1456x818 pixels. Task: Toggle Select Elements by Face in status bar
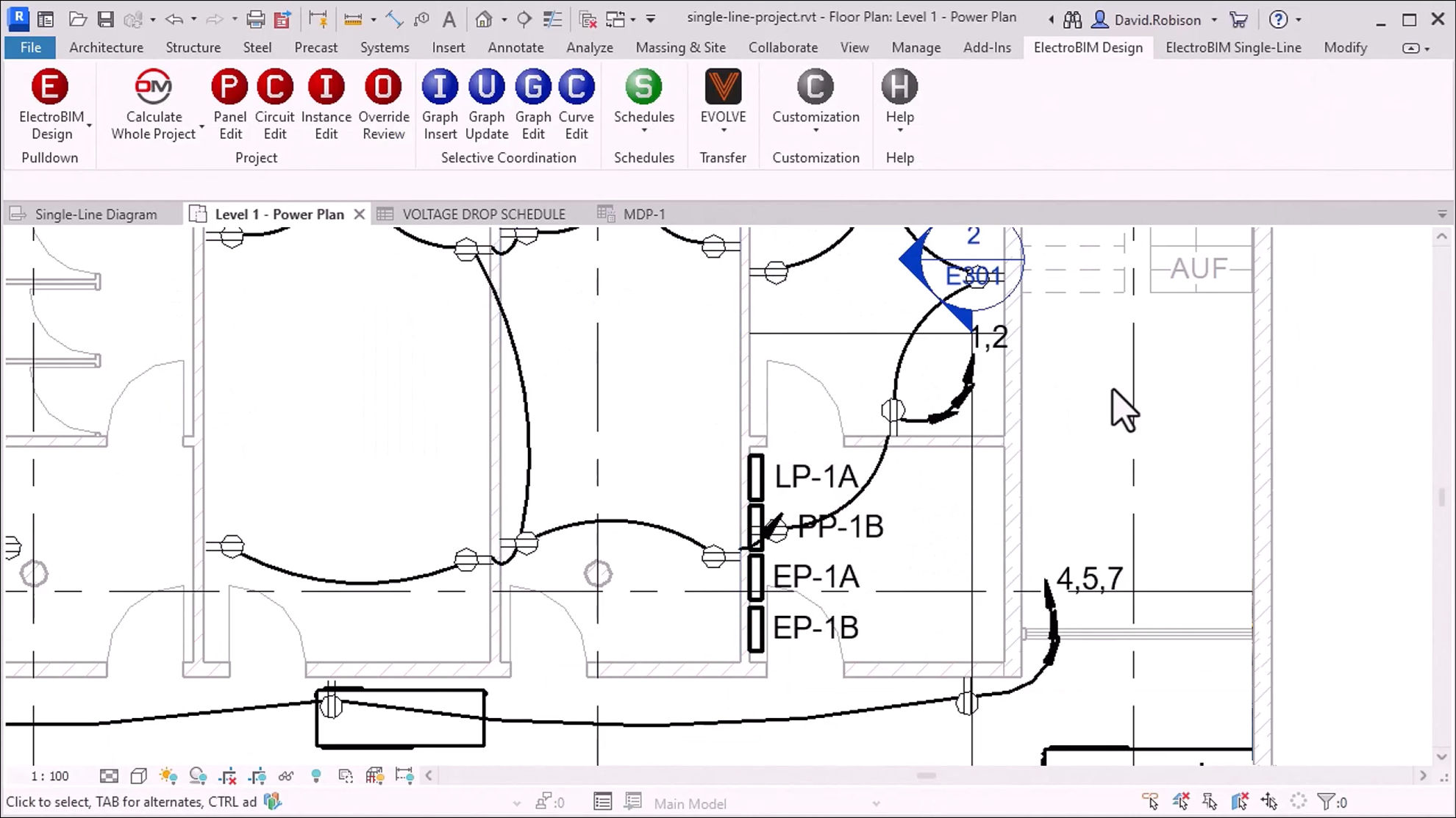point(1240,801)
